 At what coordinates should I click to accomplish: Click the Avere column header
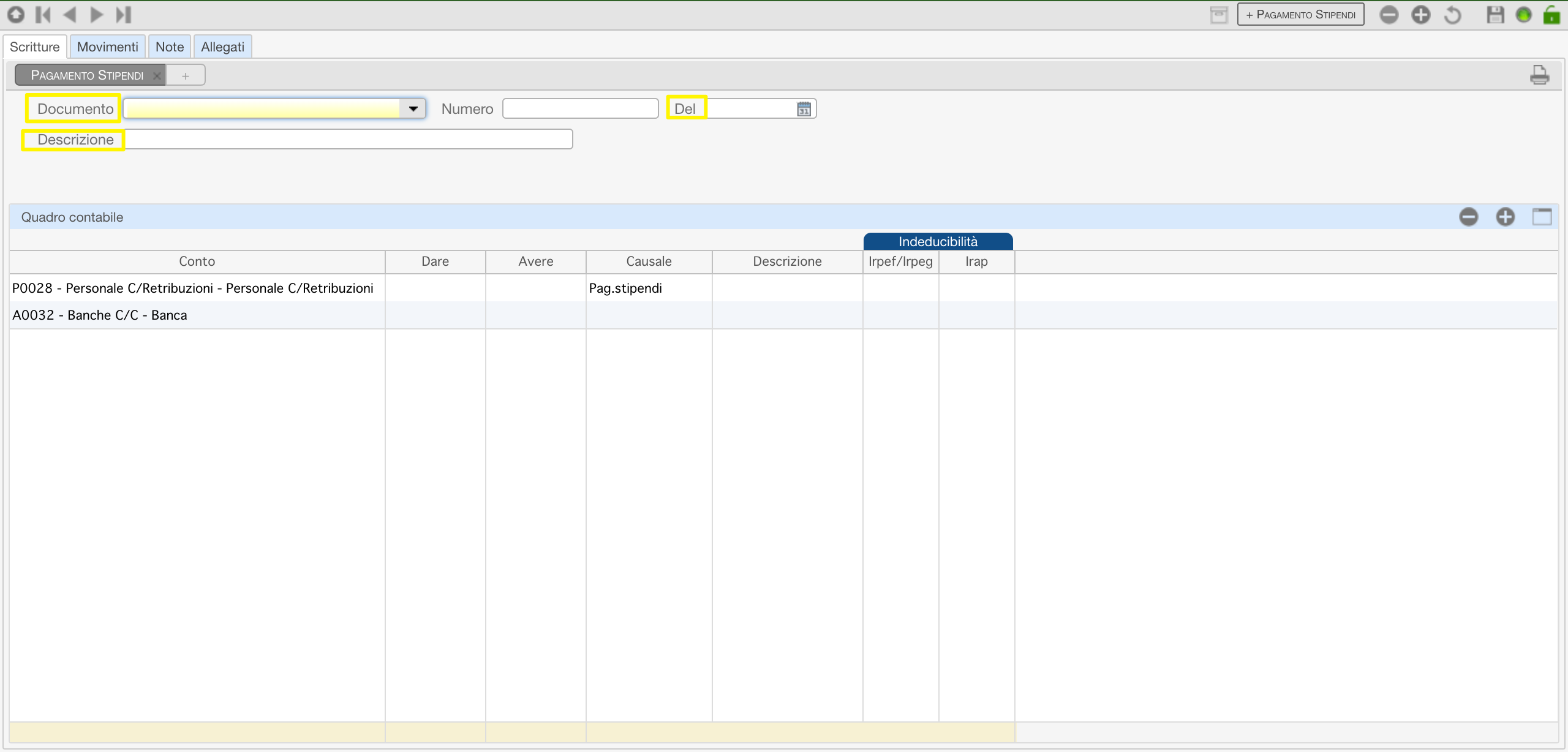536,261
